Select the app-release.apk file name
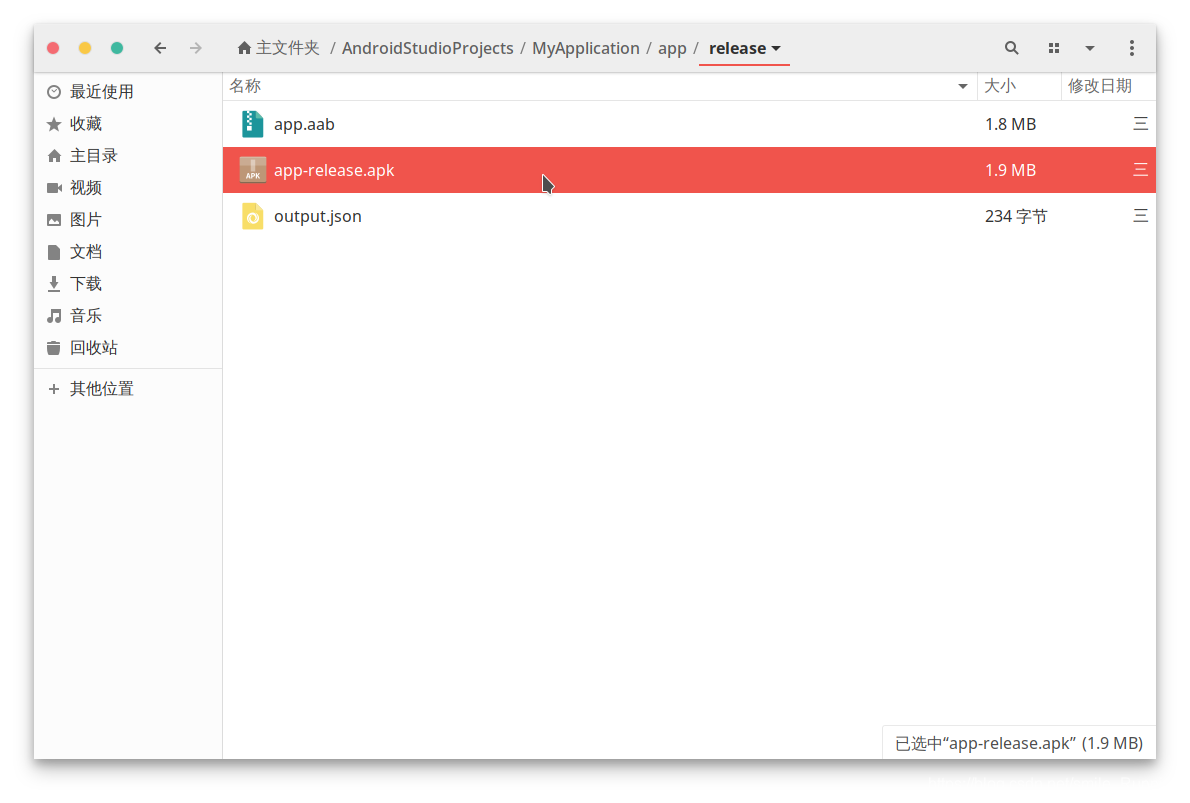 click(x=334, y=170)
